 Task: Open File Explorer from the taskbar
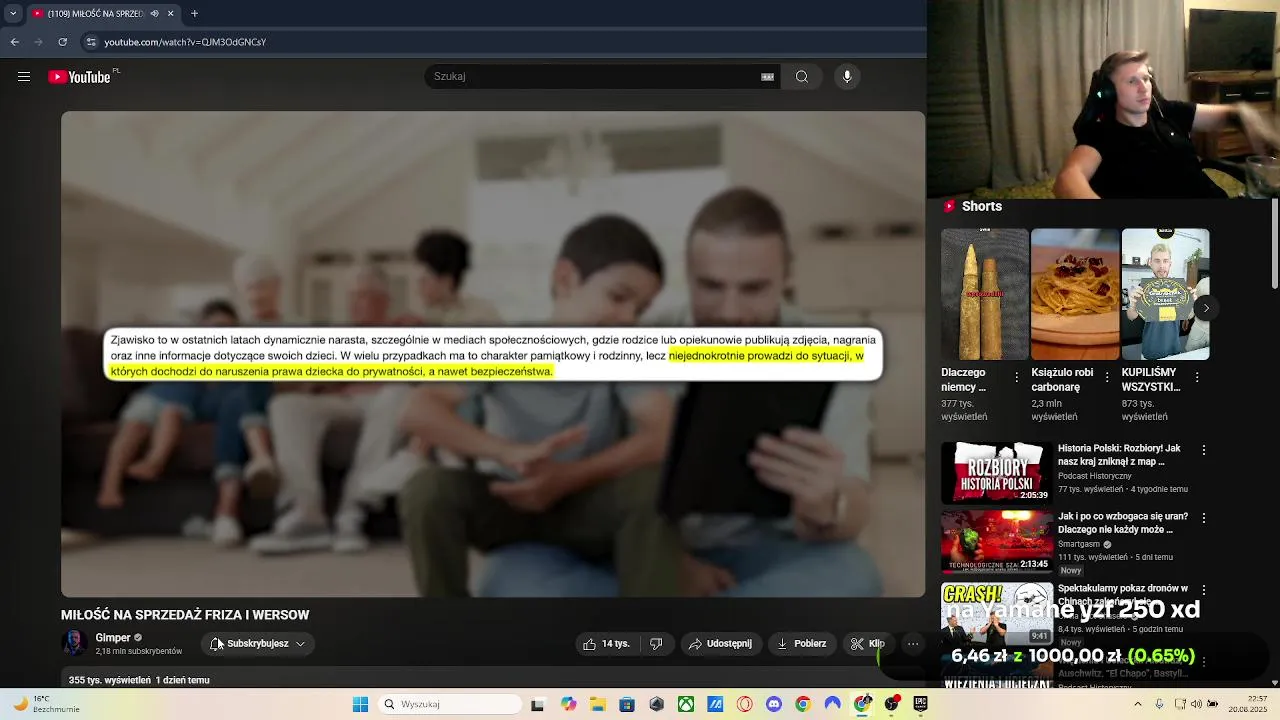(598, 704)
